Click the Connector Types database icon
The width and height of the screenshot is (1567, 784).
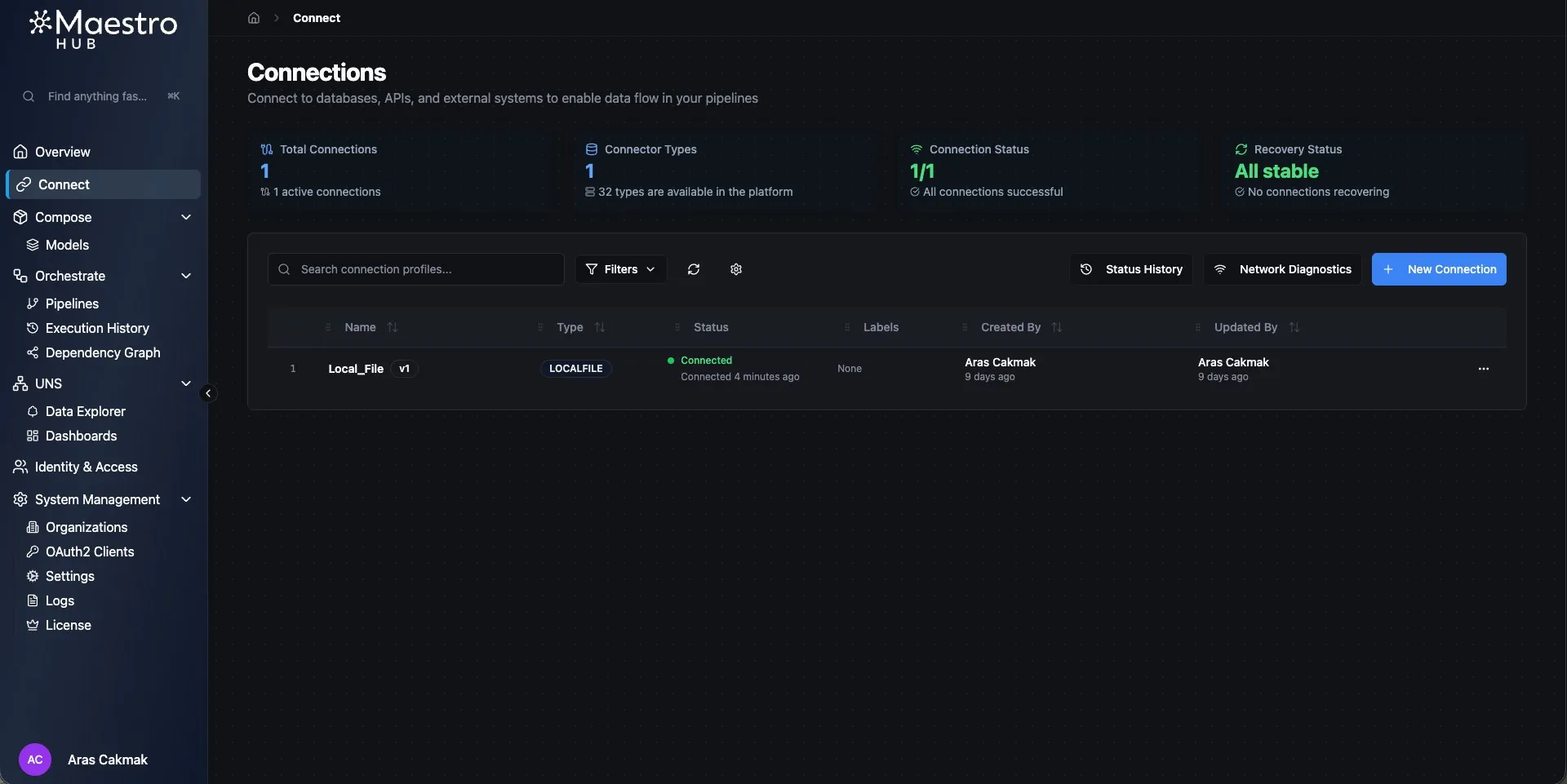pyautogui.click(x=592, y=149)
